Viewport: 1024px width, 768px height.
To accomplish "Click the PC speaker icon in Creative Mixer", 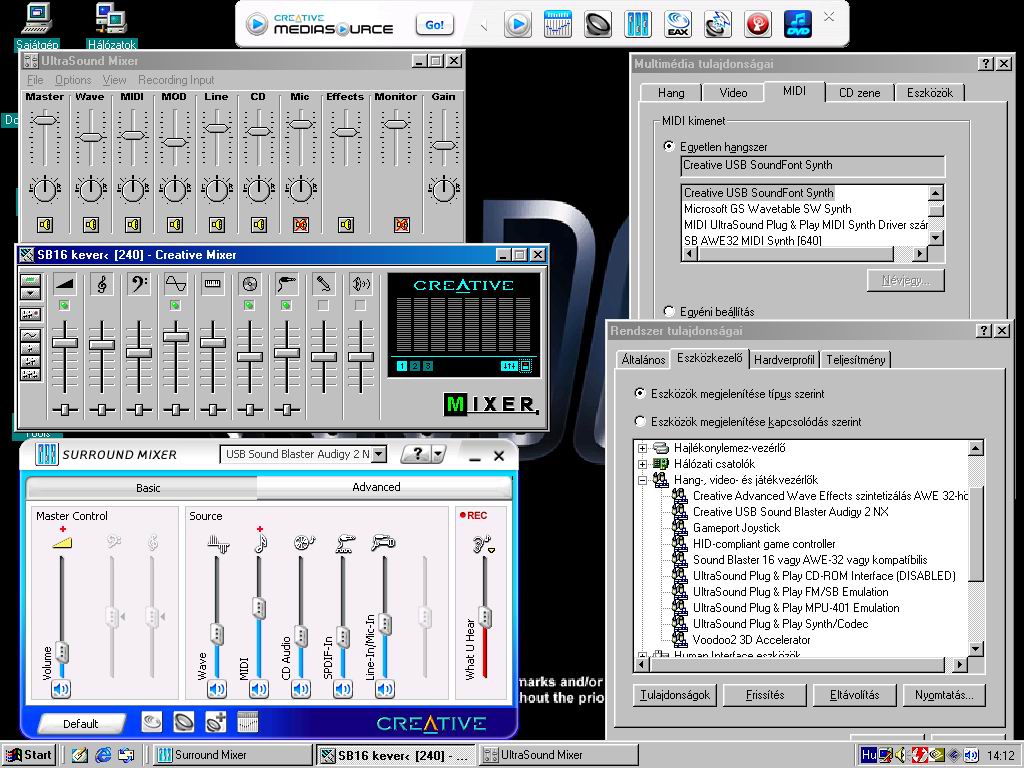I will tap(360, 284).
